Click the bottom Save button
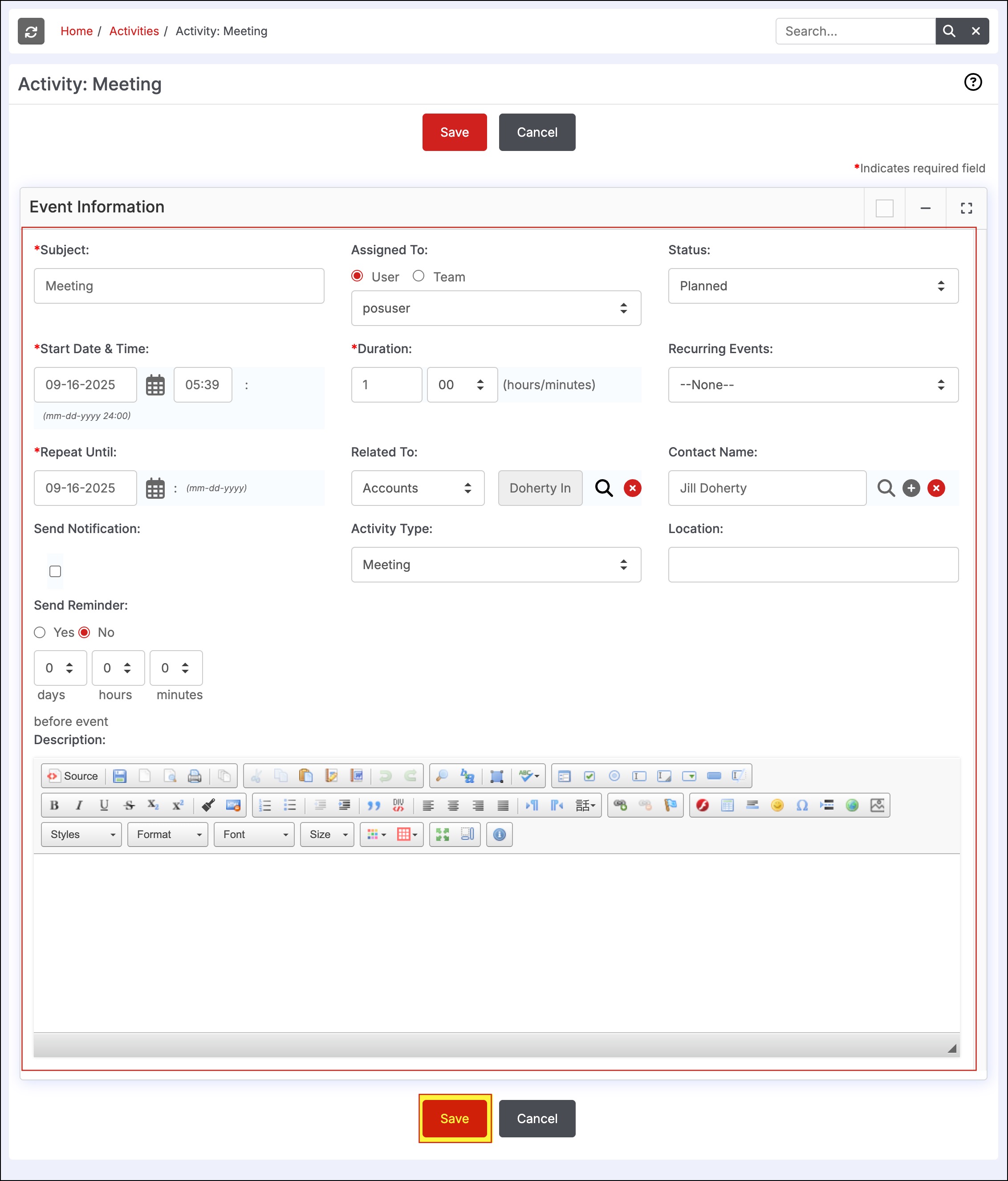This screenshot has width=1008, height=1181. [x=454, y=1118]
